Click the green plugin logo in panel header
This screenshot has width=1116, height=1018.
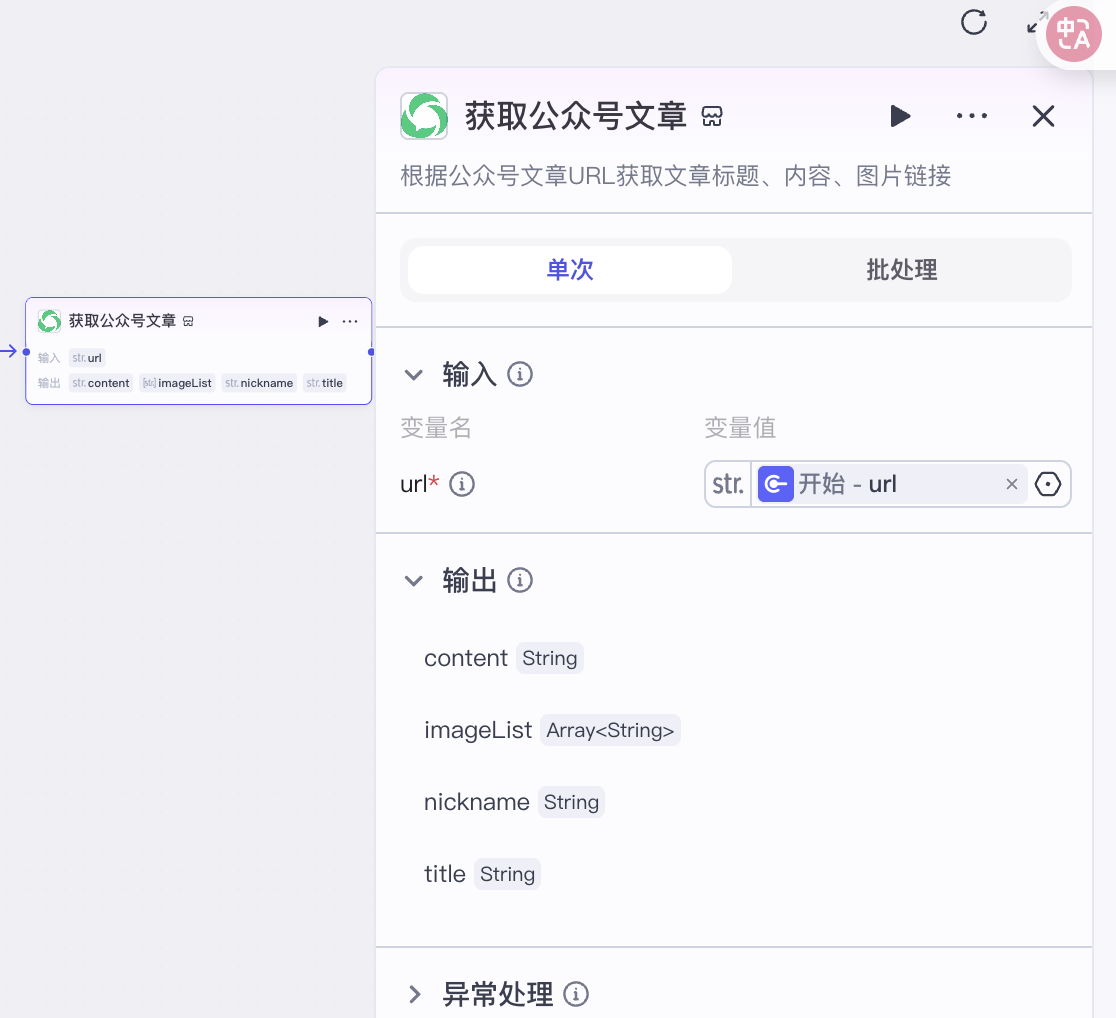(x=424, y=116)
